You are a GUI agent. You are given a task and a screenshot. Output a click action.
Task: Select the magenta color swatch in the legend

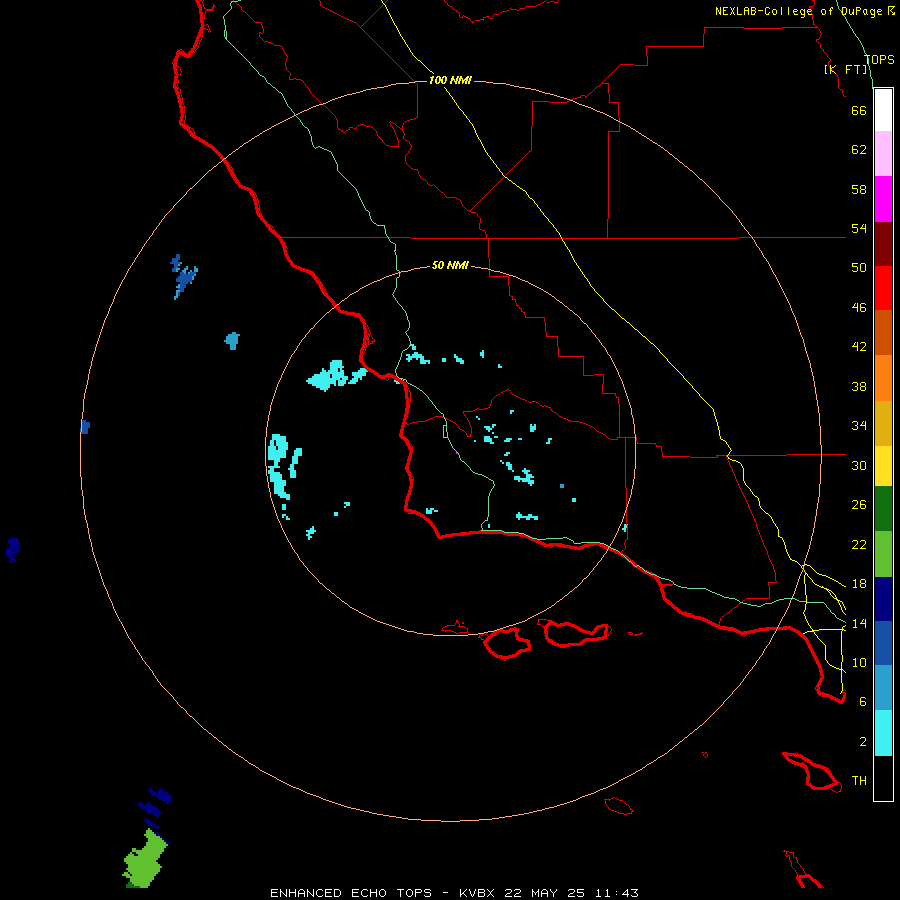tap(883, 199)
